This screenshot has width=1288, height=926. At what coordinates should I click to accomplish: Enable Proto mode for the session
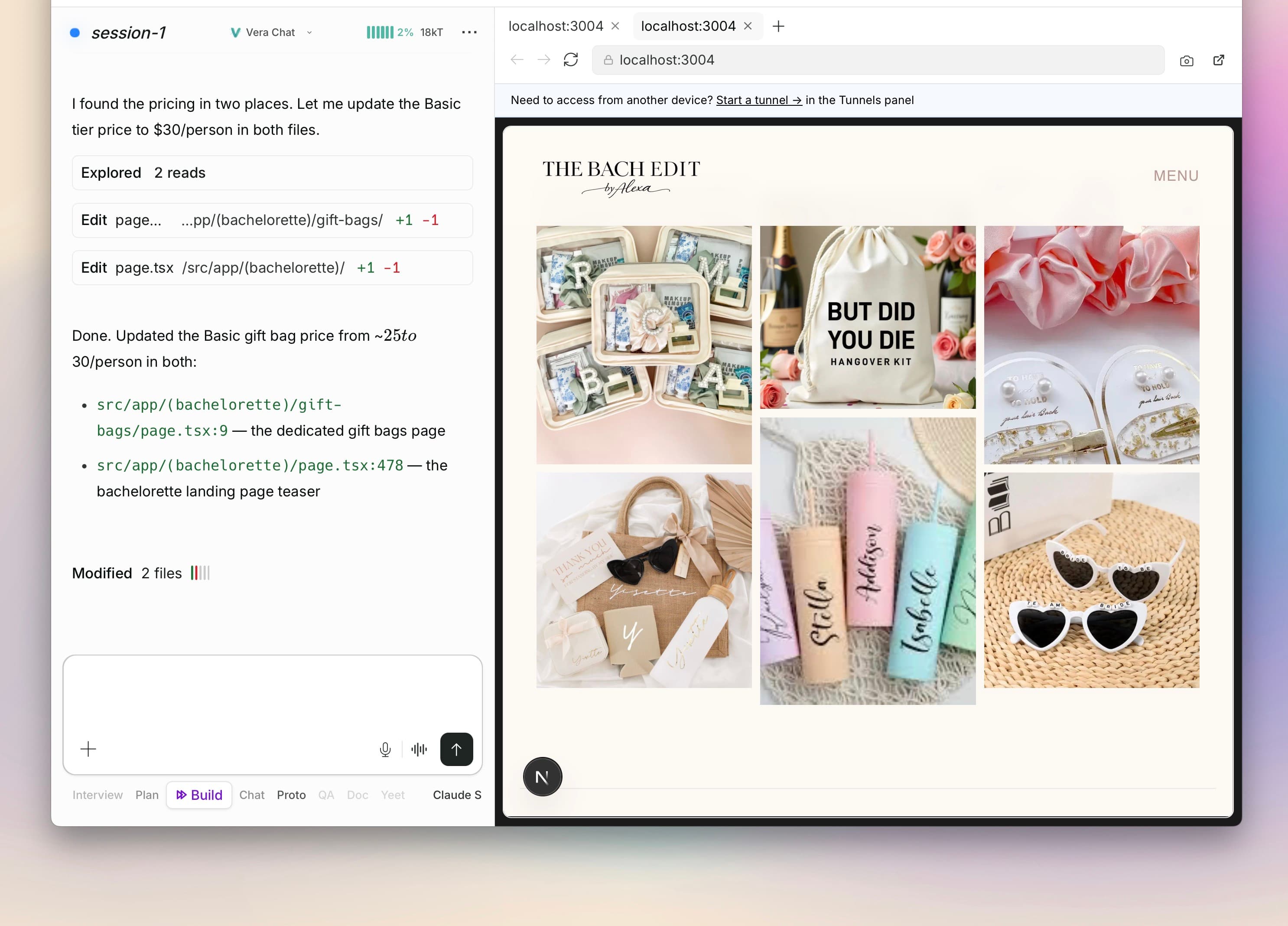(291, 795)
